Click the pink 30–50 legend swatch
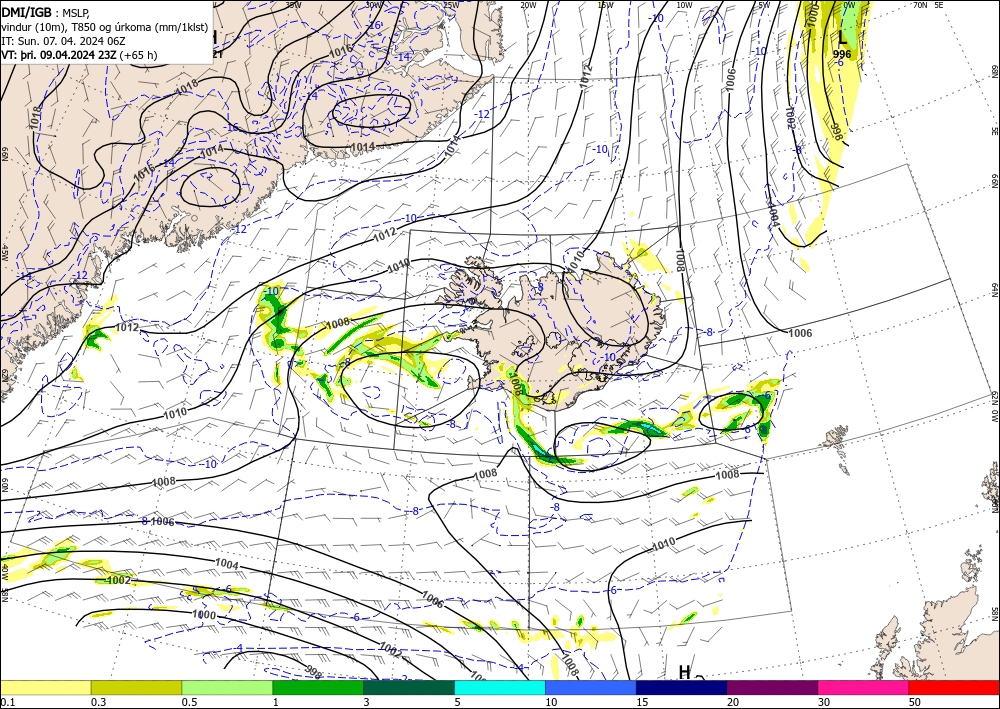The height and width of the screenshot is (709, 1000). (x=863, y=687)
